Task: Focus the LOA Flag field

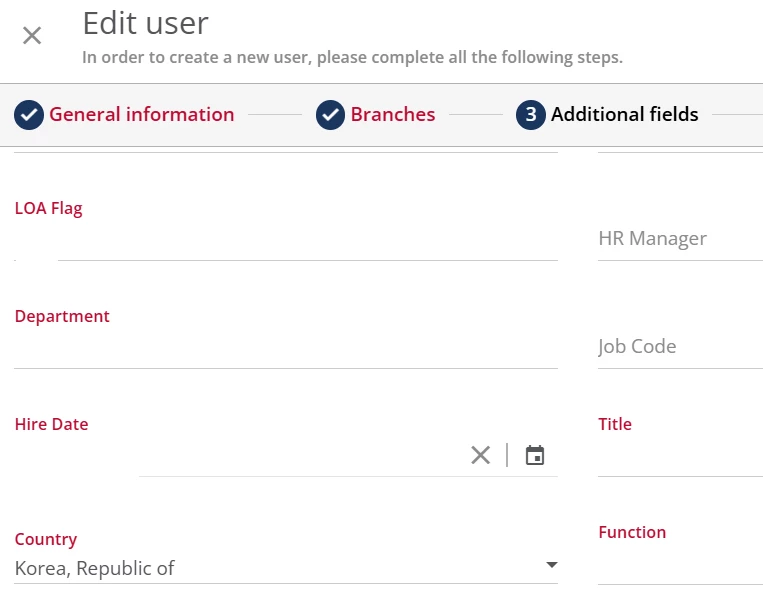Action: (285, 241)
